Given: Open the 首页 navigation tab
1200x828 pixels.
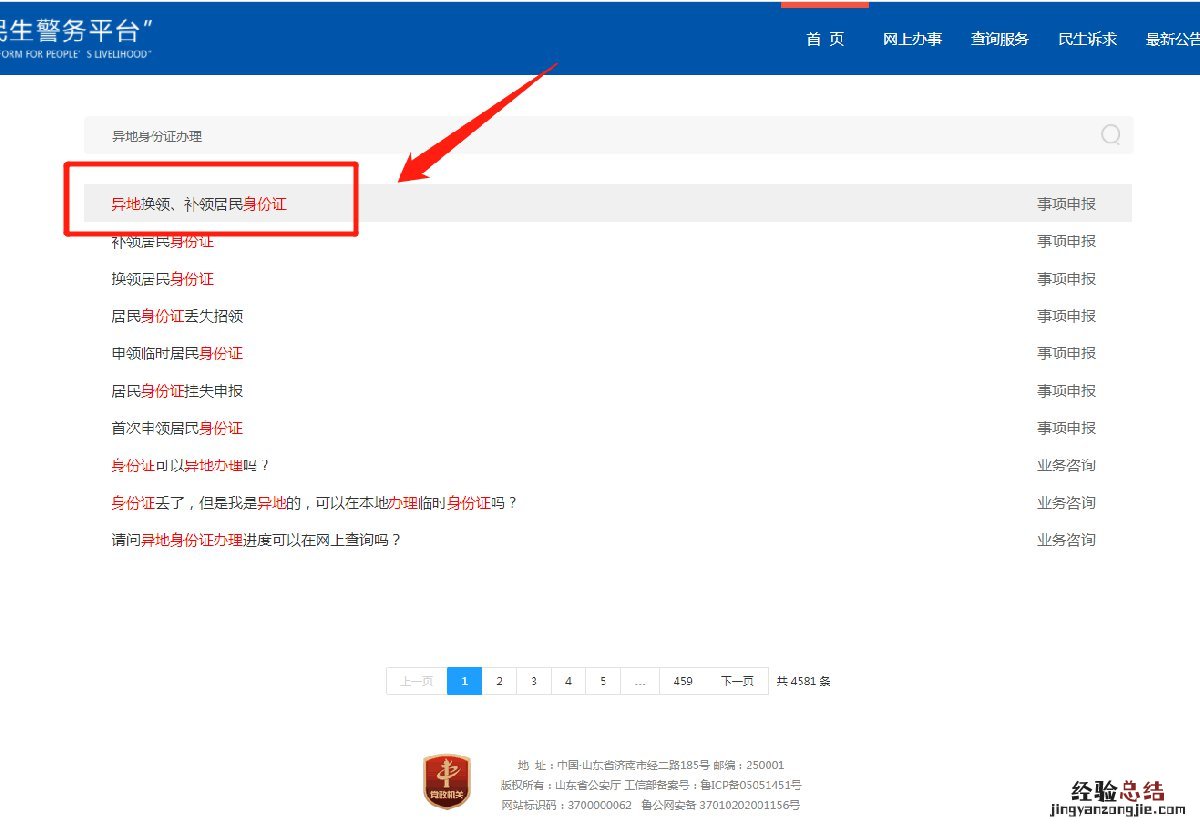Looking at the screenshot, I should pyautogui.click(x=825, y=39).
